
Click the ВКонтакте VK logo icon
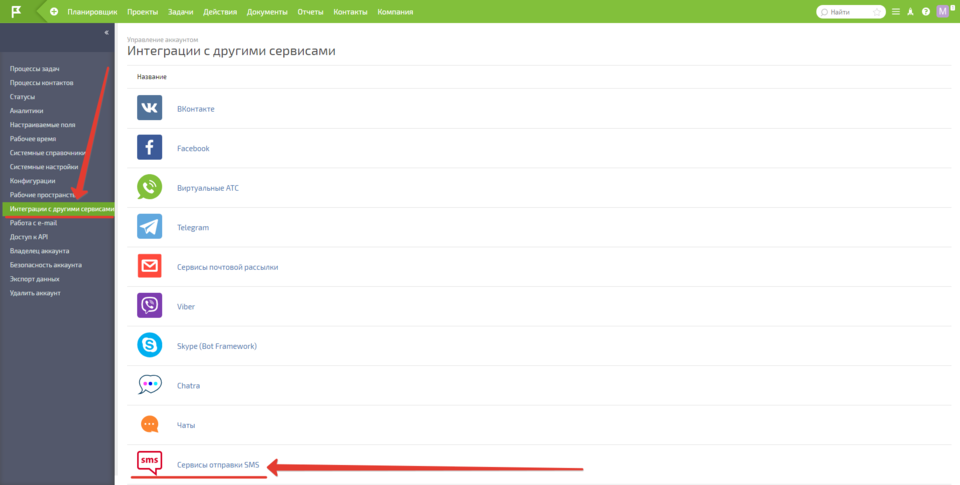tap(149, 108)
